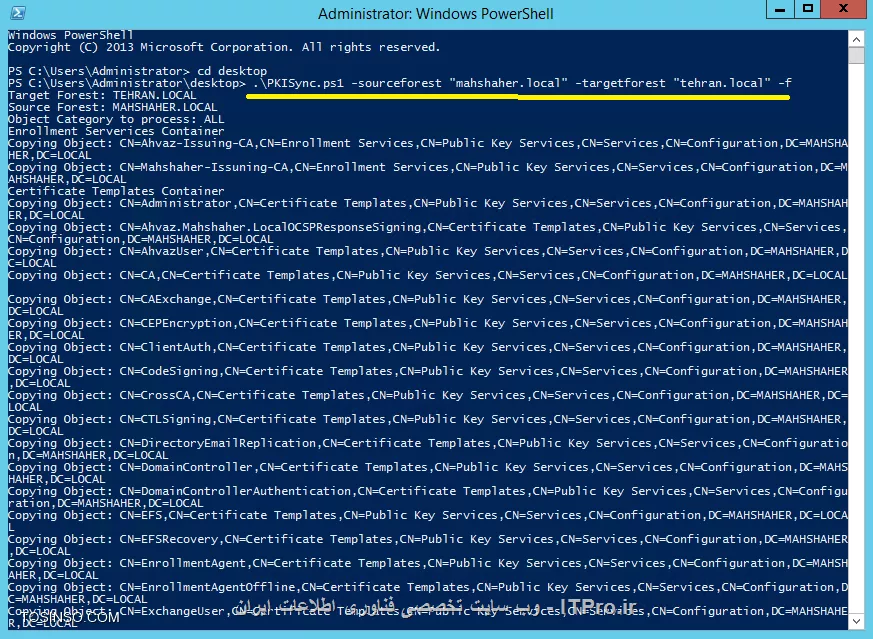
Task: Maximize the PowerShell window
Action: 808,9
